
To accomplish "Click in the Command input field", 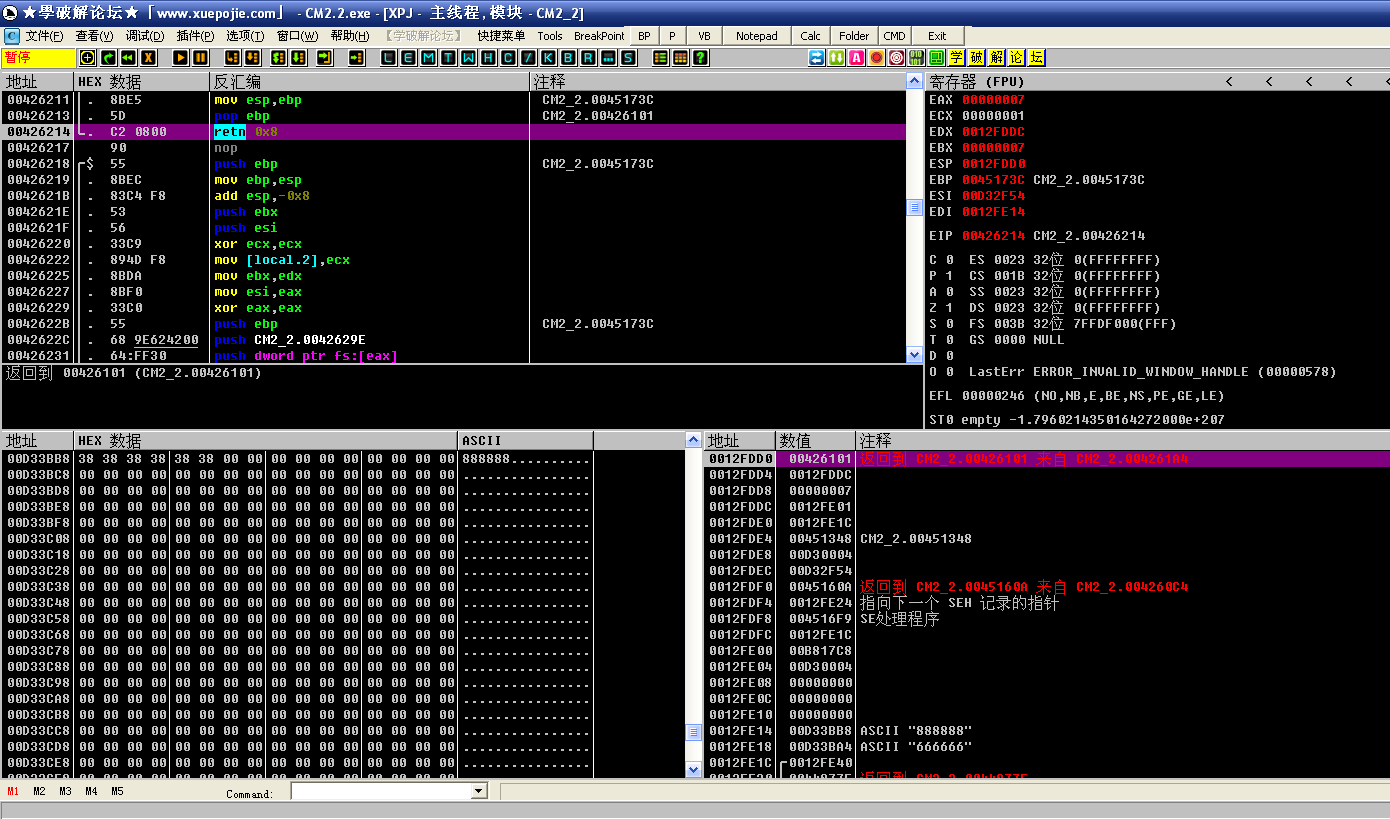I will pos(380,791).
